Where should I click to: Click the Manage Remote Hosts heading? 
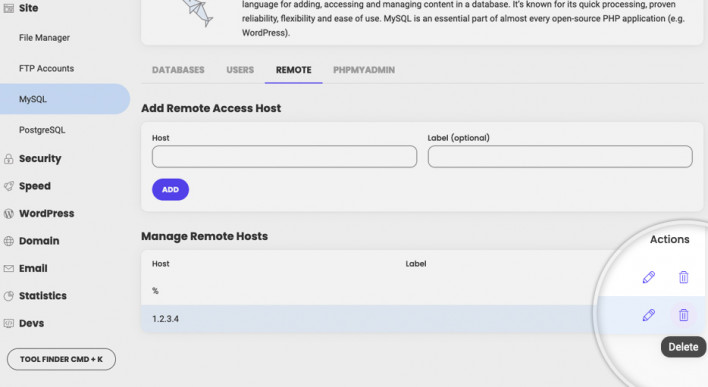tap(204, 236)
